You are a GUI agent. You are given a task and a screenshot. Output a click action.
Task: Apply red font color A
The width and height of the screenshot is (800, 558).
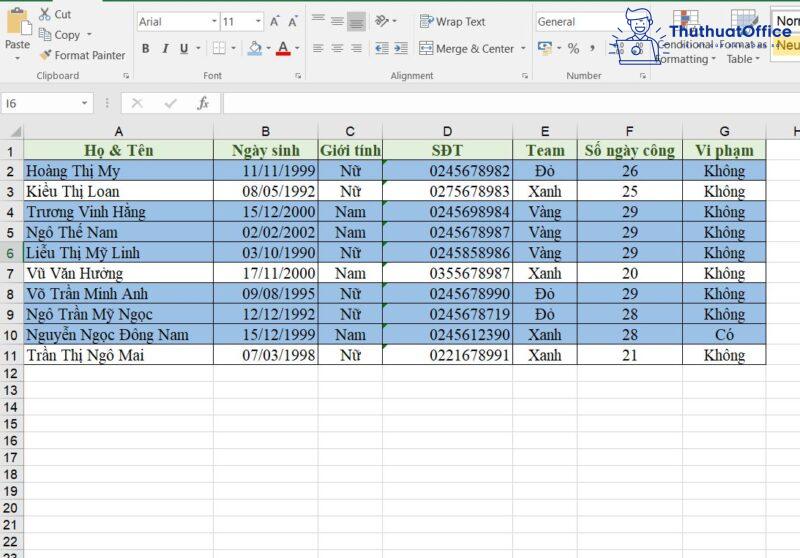[x=283, y=48]
